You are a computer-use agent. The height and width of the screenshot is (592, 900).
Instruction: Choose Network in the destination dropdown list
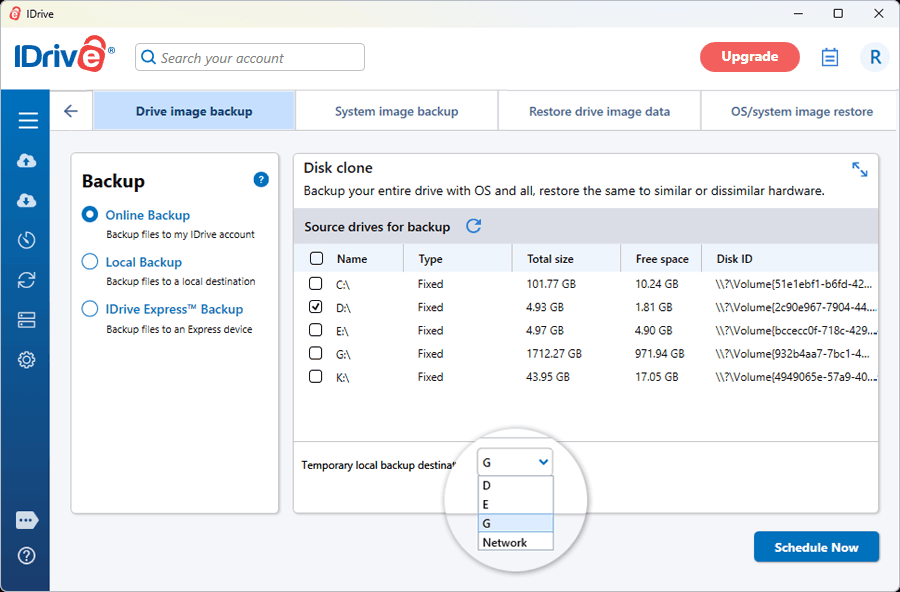(515, 543)
